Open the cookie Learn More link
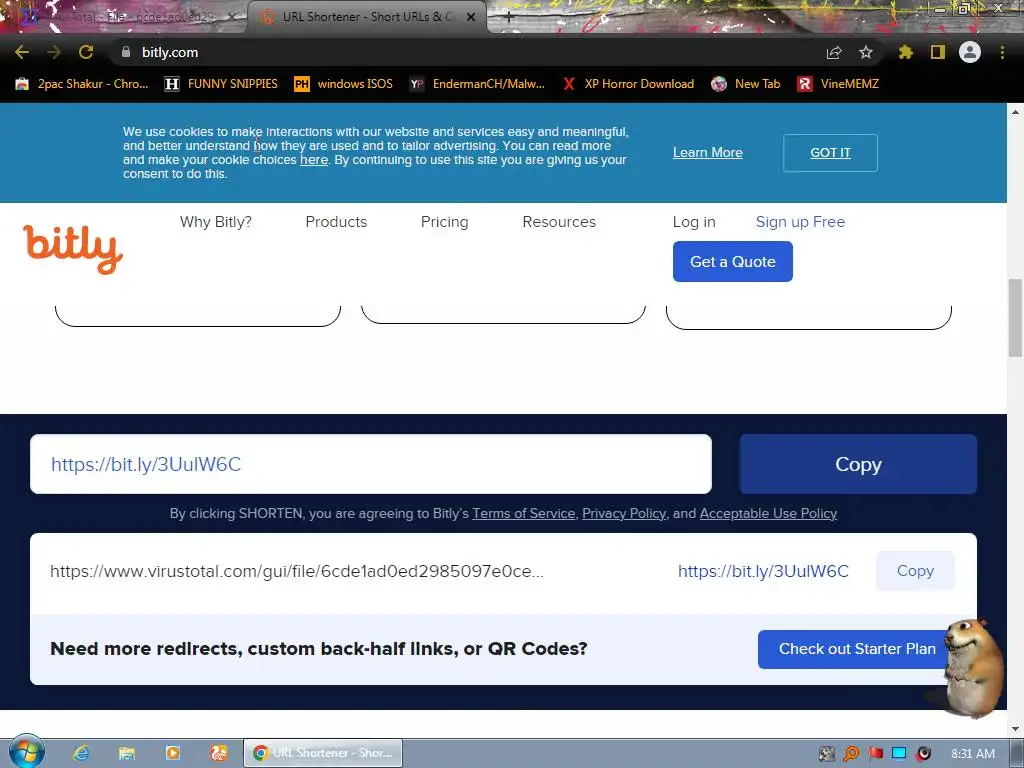This screenshot has width=1024, height=768. [708, 153]
